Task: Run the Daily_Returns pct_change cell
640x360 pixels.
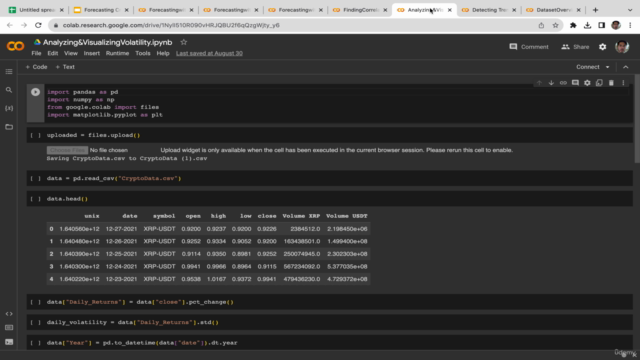Action: click(x=36, y=302)
